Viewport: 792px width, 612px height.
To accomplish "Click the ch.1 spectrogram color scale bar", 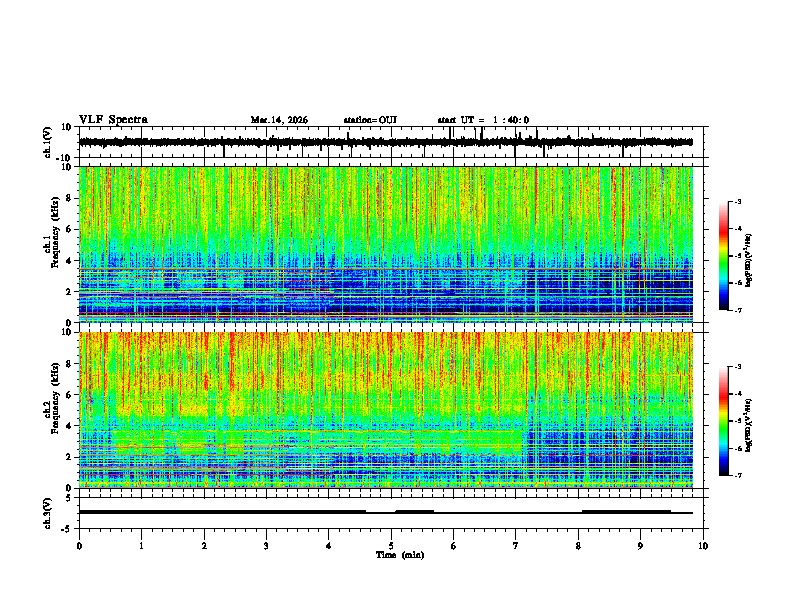I will click(724, 256).
